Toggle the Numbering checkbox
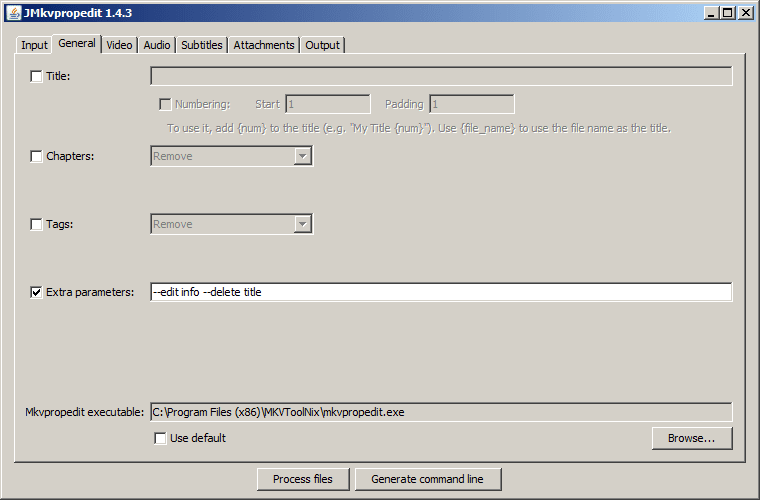 tap(165, 104)
